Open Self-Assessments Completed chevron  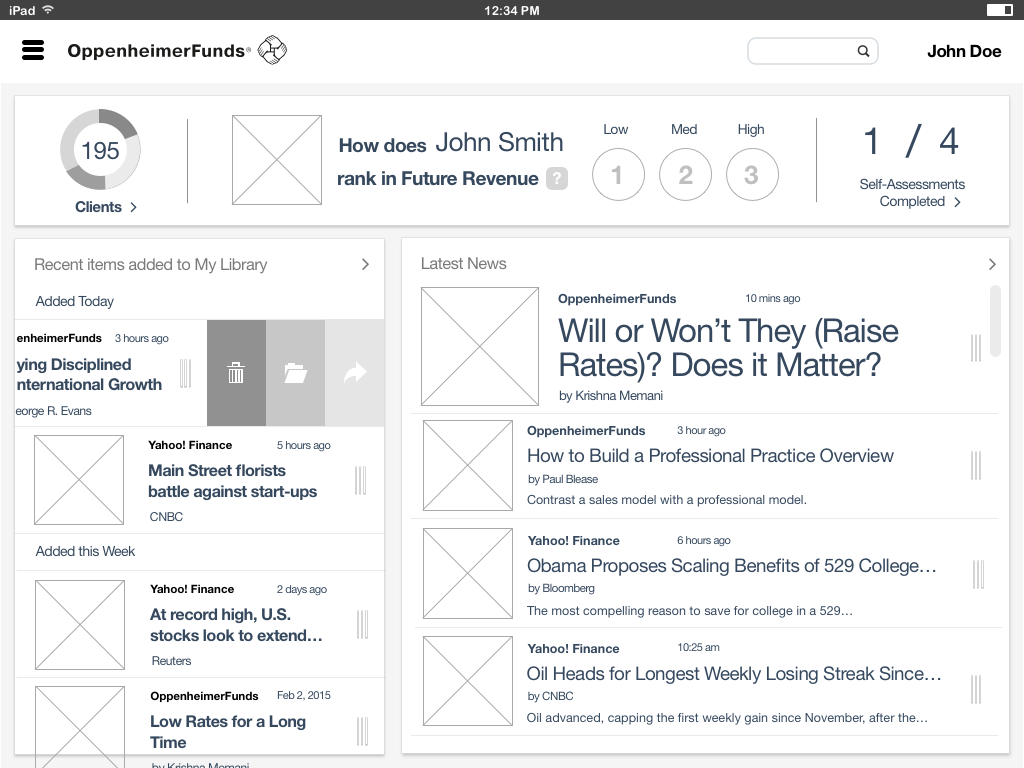pyautogui.click(x=957, y=202)
